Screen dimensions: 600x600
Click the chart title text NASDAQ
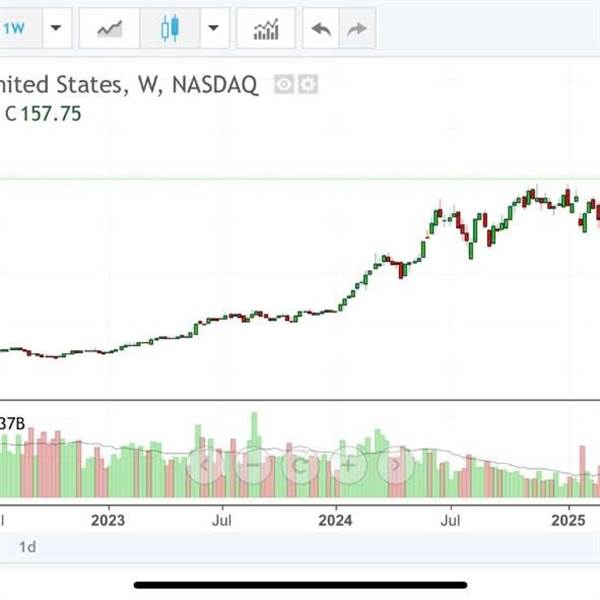coord(215,84)
